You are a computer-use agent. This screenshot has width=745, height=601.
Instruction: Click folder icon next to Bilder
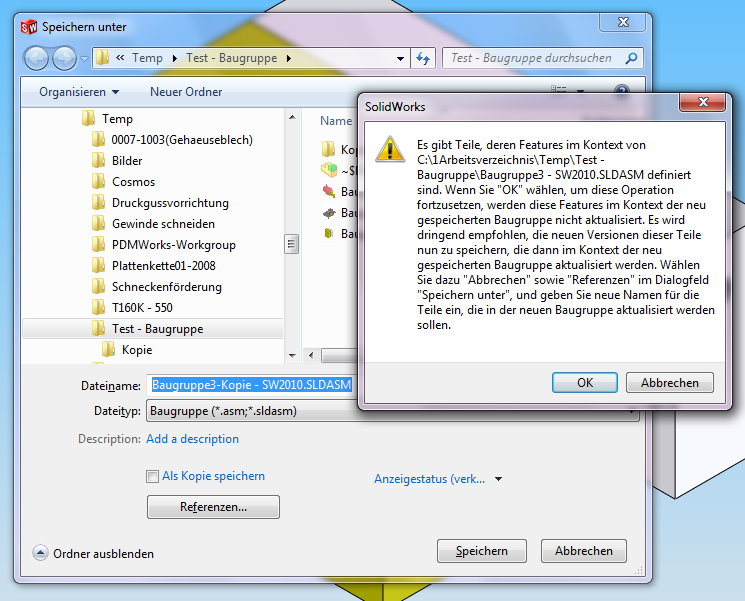tap(98, 160)
